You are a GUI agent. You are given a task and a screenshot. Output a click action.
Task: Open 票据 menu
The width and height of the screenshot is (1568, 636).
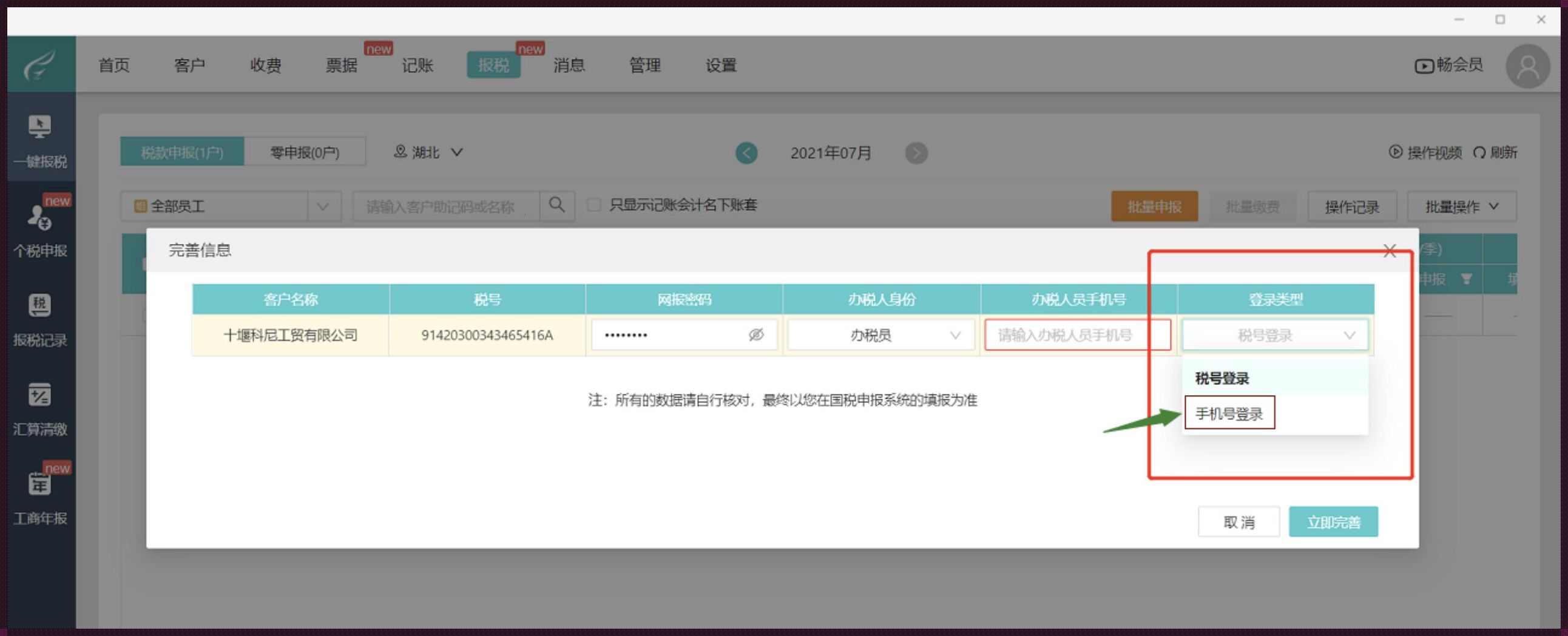coord(342,65)
